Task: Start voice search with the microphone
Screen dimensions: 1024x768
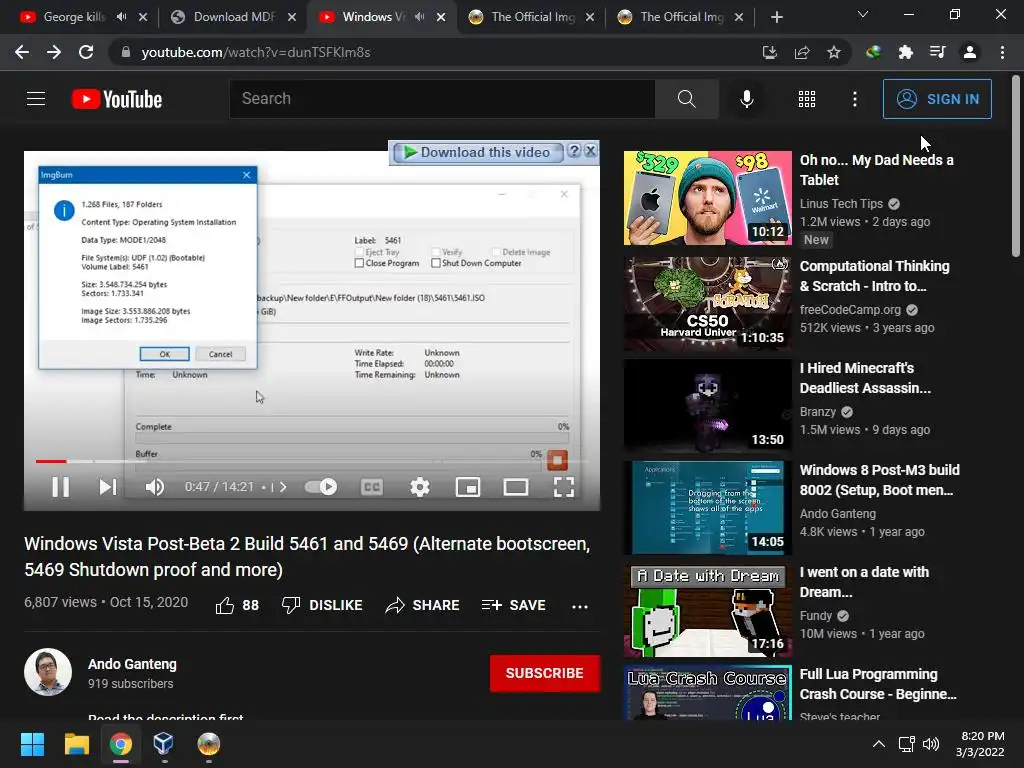Action: tap(747, 99)
